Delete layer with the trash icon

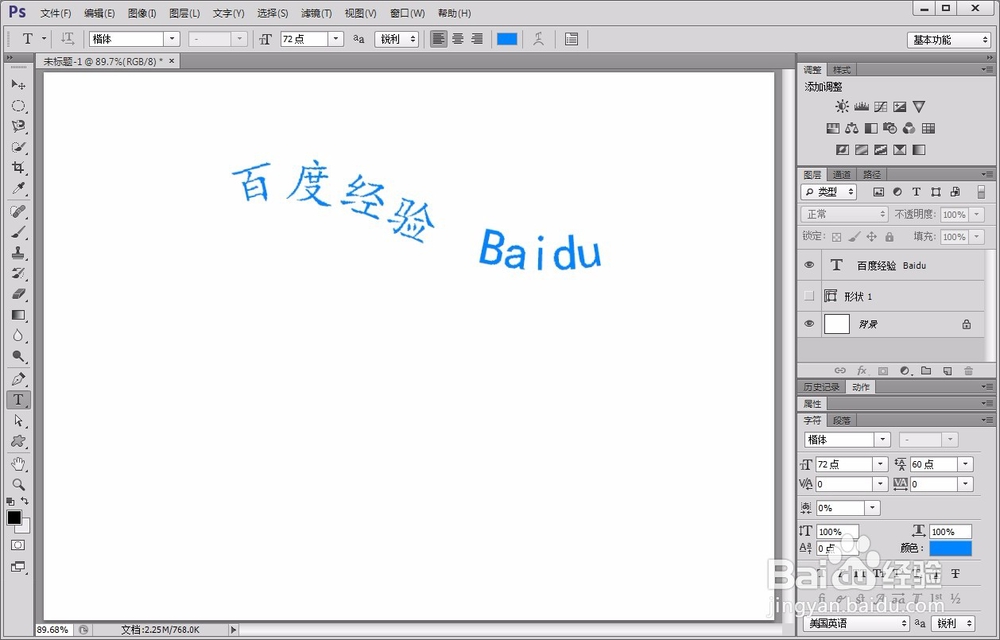point(968,370)
